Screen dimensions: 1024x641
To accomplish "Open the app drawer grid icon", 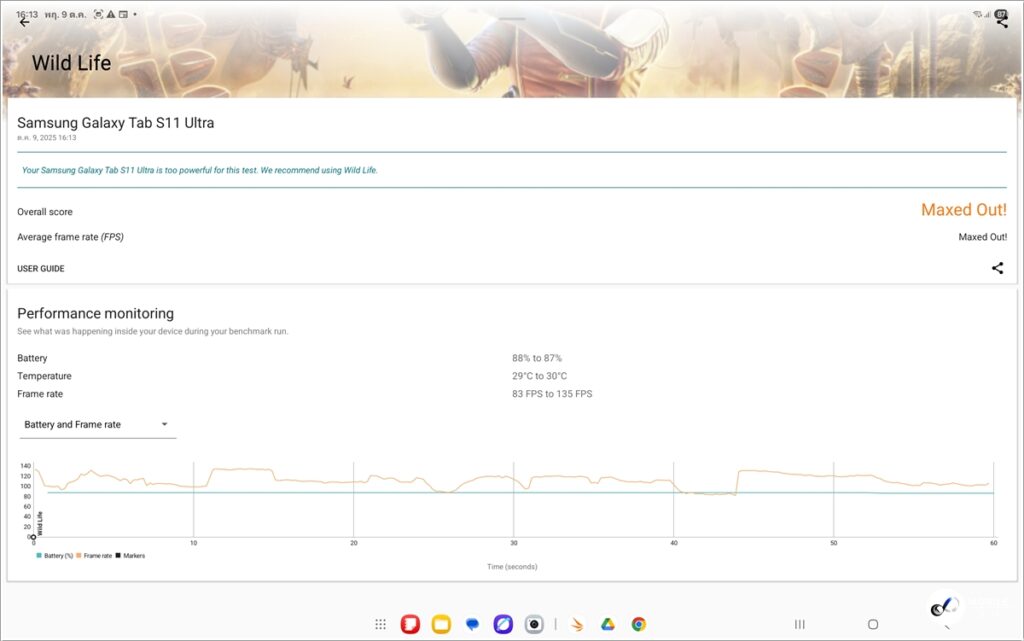I will tap(380, 624).
